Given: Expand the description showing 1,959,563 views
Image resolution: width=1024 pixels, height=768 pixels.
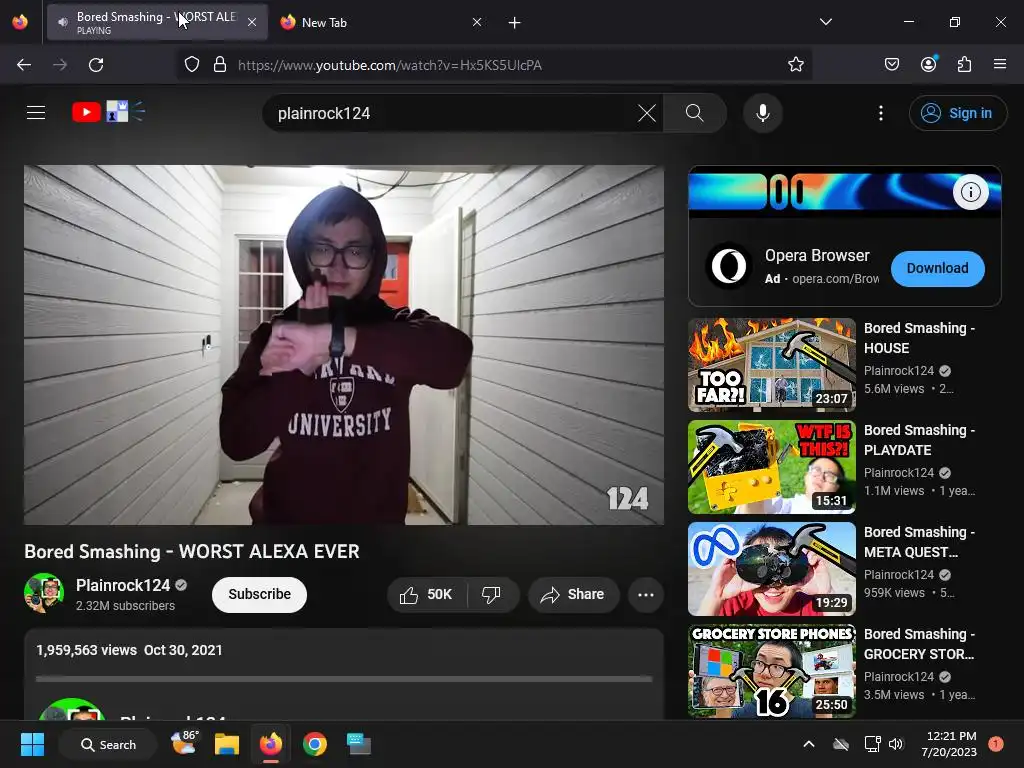Looking at the screenshot, I should (x=344, y=674).
